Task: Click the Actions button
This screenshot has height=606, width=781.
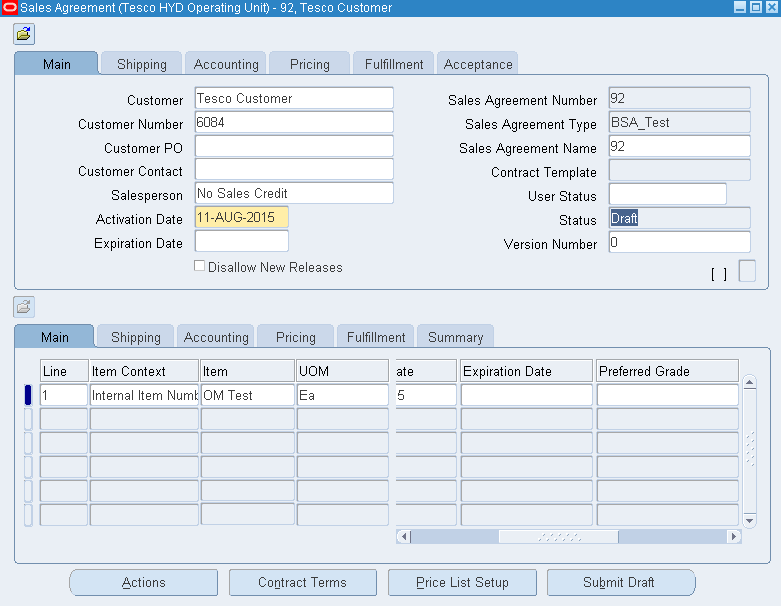Action: click(x=143, y=582)
